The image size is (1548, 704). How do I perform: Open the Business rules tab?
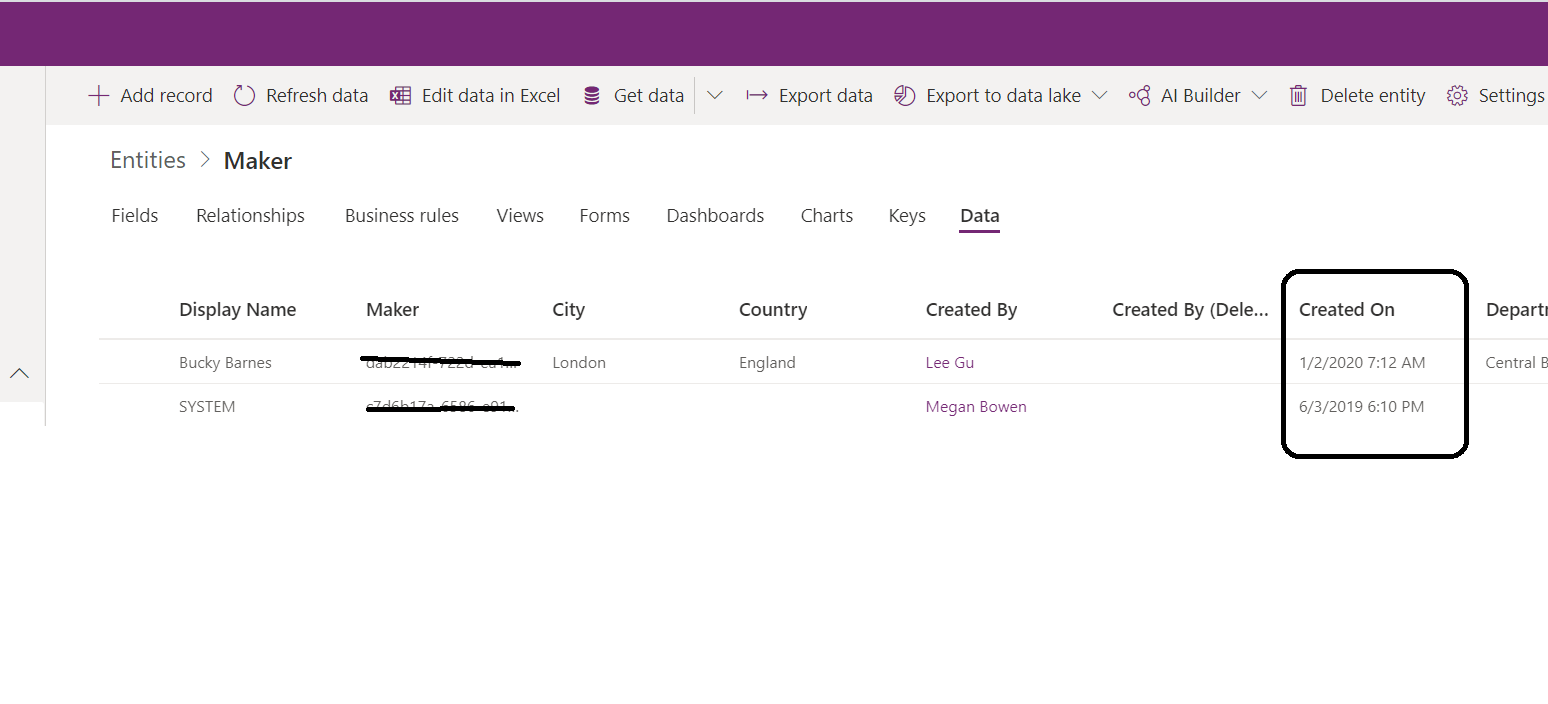(401, 215)
